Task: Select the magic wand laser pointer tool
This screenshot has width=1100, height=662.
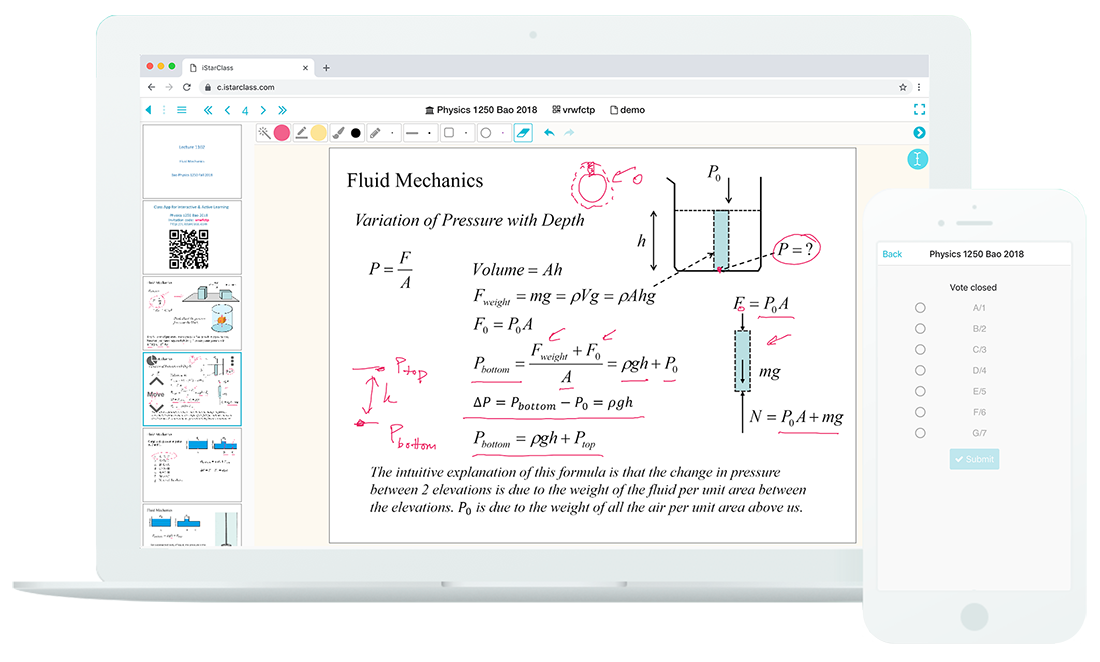Action: click(264, 133)
